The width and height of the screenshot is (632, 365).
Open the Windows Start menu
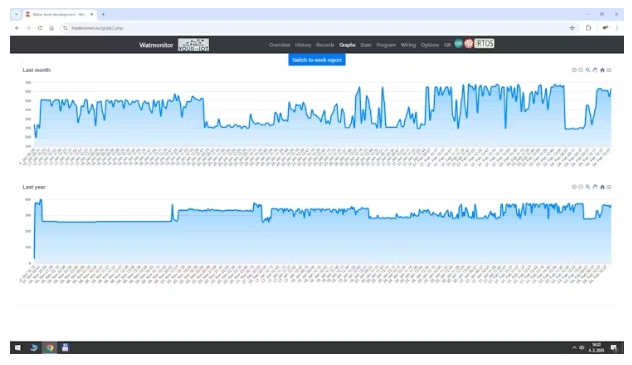[x=18, y=348]
